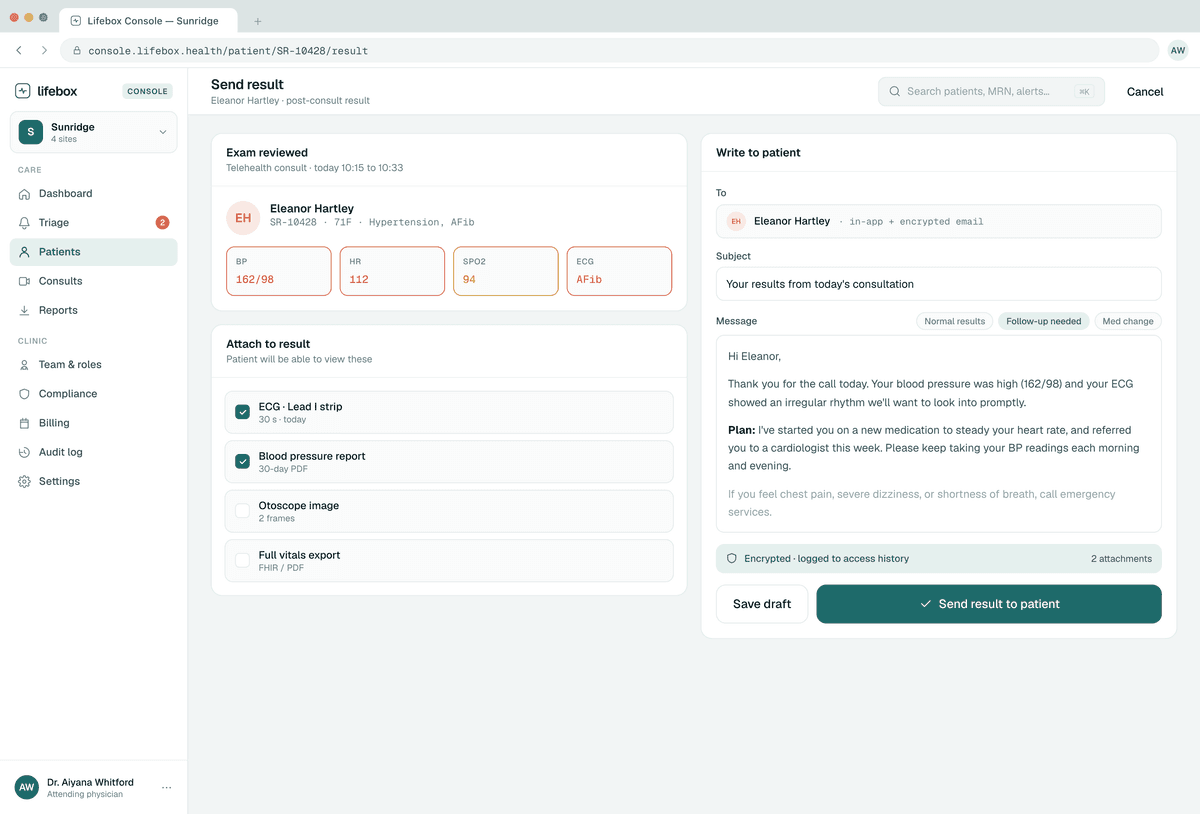The height and width of the screenshot is (814, 1200).
Task: Click the '2 attachments' text
Action: tap(1121, 559)
